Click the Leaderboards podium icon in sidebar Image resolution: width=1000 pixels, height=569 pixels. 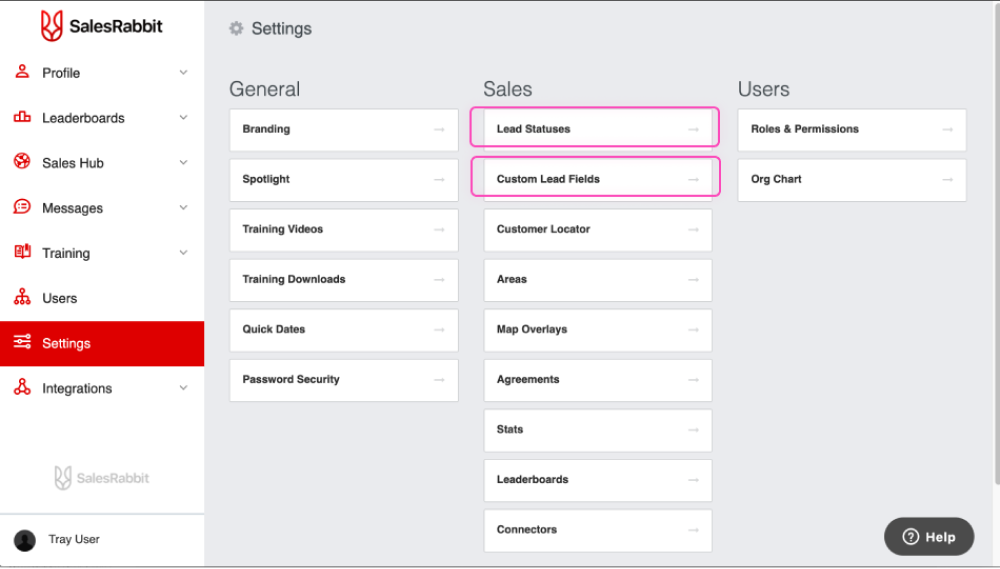(x=22, y=117)
